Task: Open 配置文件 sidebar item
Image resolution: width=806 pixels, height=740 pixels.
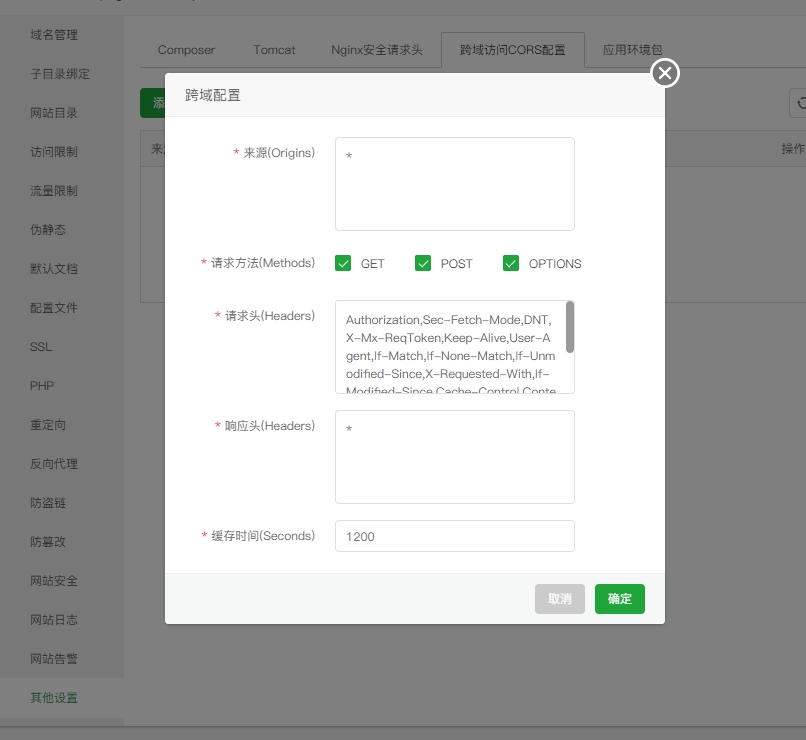Action: point(53,308)
